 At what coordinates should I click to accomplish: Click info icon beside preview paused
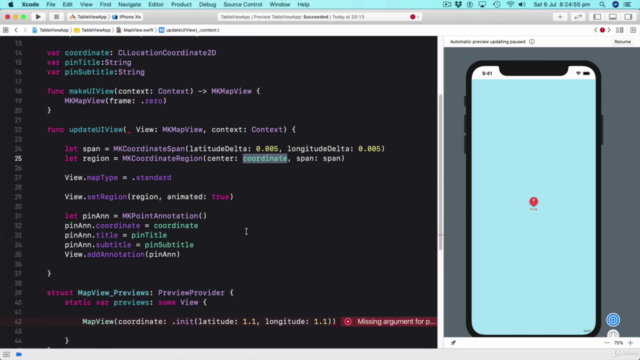531,42
